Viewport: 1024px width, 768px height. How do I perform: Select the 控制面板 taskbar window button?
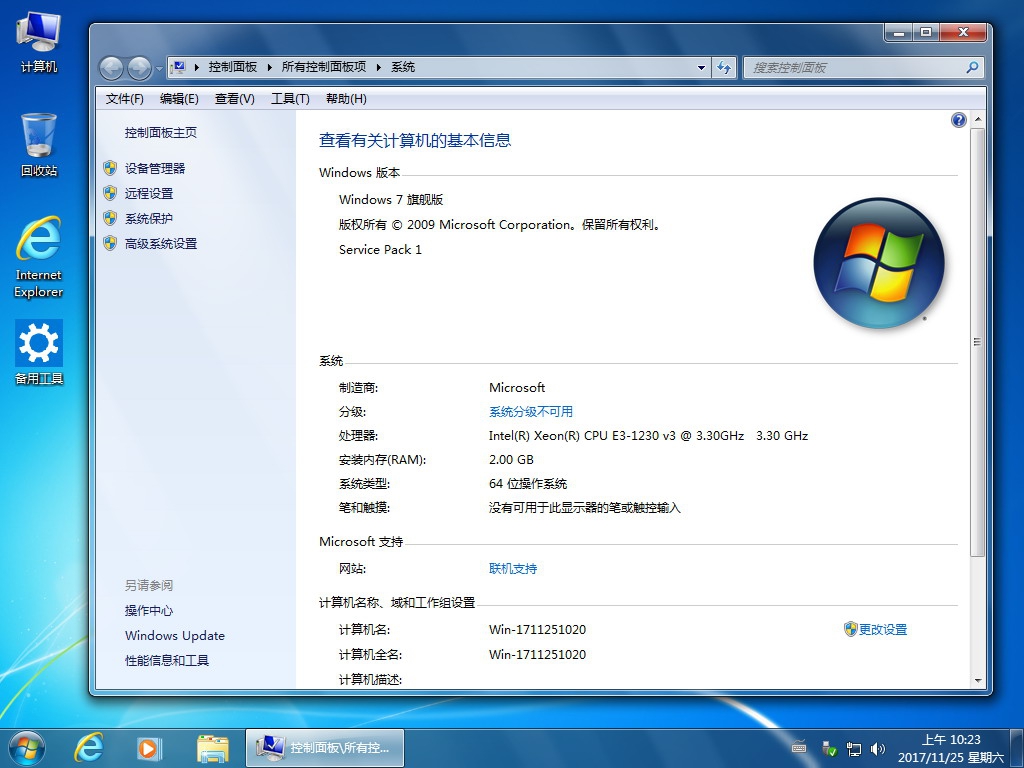325,748
